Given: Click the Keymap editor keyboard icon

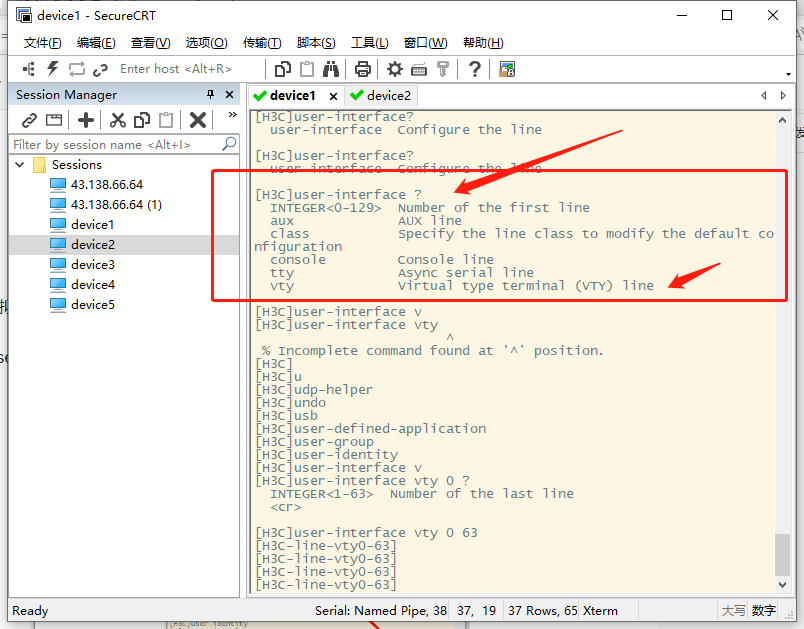Looking at the screenshot, I should click(419, 69).
